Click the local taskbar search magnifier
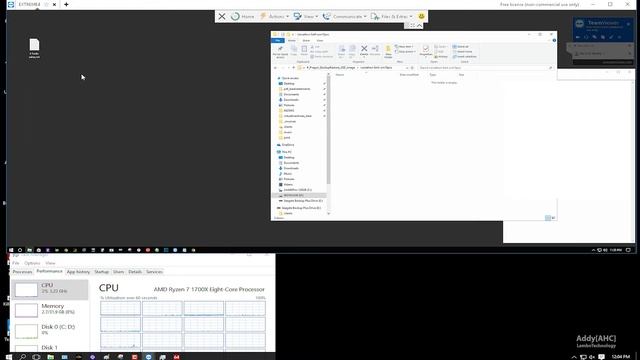 pos(22,357)
